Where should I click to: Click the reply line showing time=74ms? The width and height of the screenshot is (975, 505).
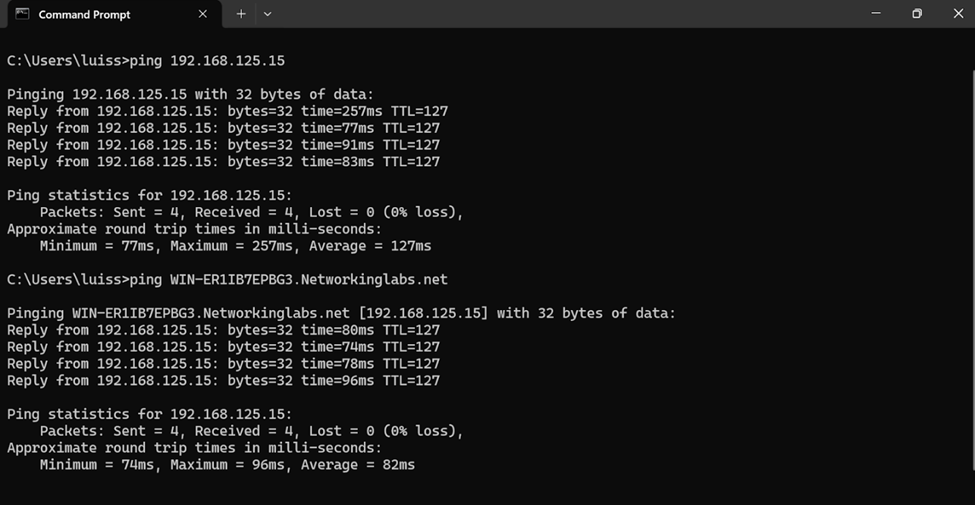(223, 347)
